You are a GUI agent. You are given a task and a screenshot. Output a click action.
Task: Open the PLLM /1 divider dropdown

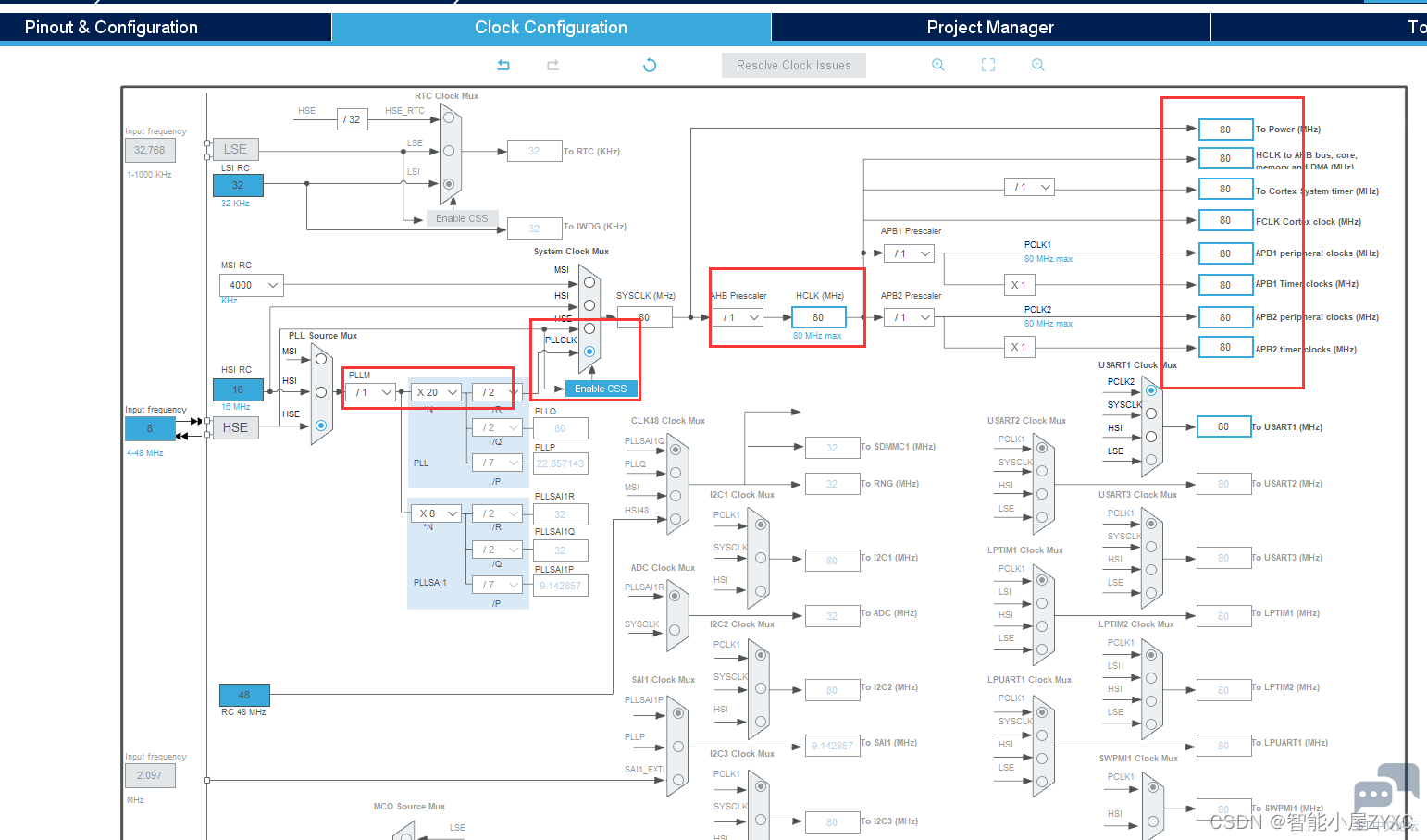point(370,392)
